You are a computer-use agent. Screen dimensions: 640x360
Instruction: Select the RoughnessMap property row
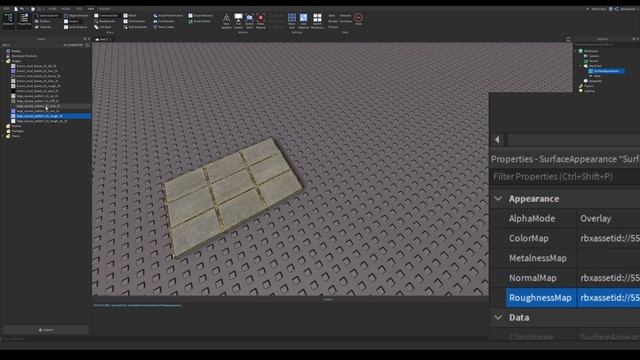(573, 298)
